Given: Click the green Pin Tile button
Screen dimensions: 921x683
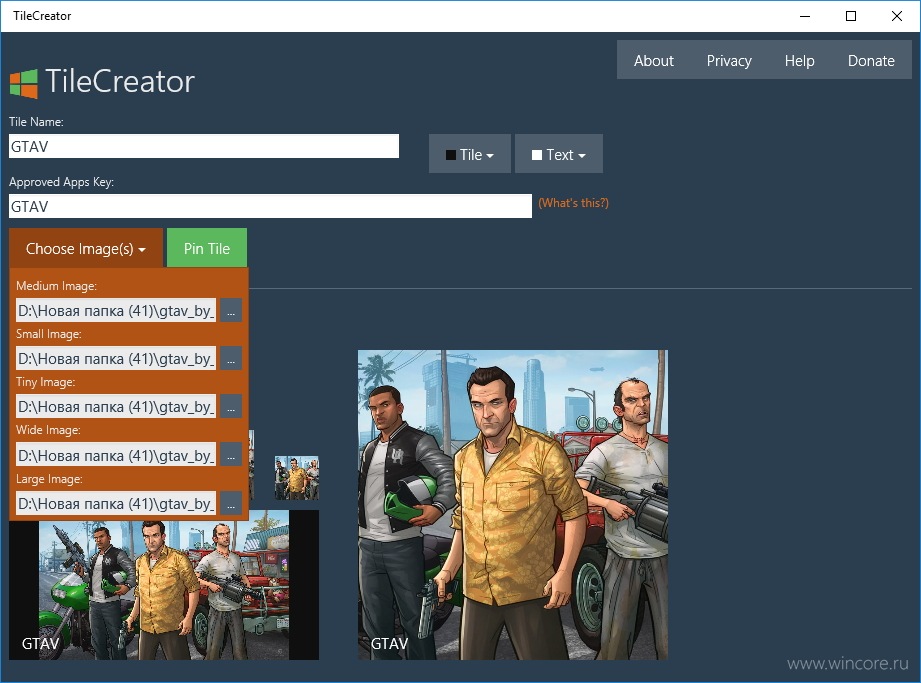Looking at the screenshot, I should [x=207, y=248].
